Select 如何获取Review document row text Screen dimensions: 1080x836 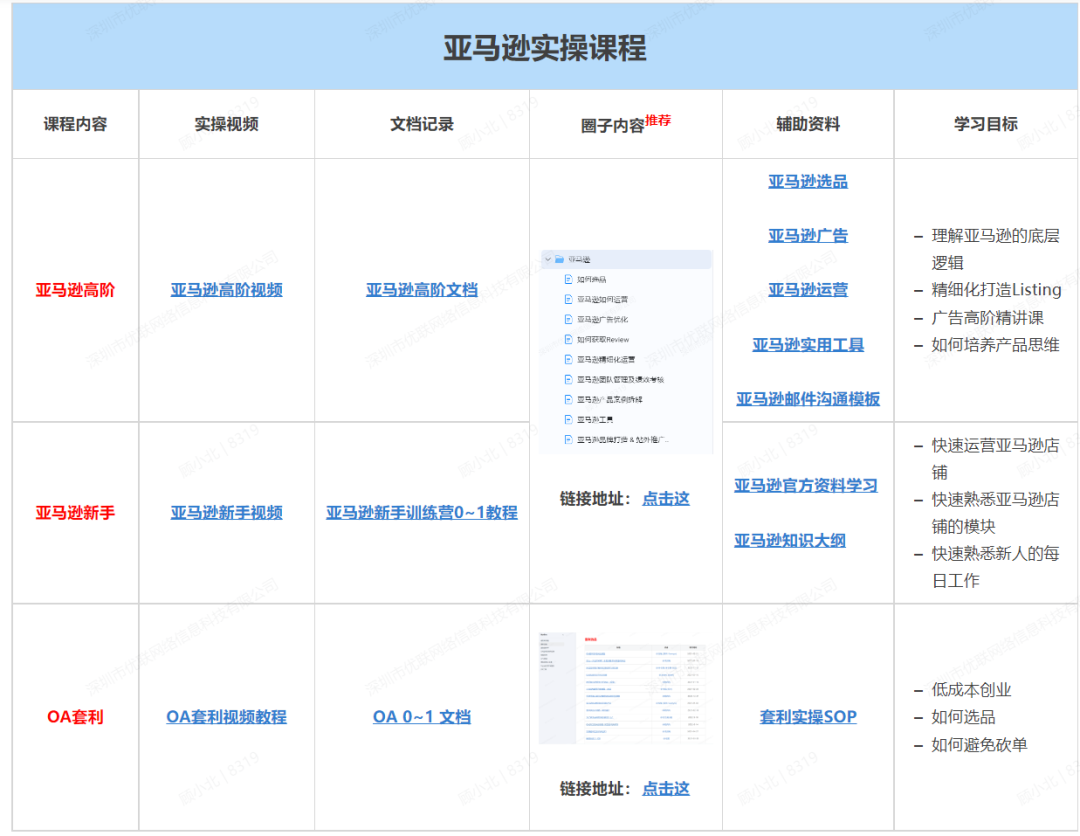603,339
